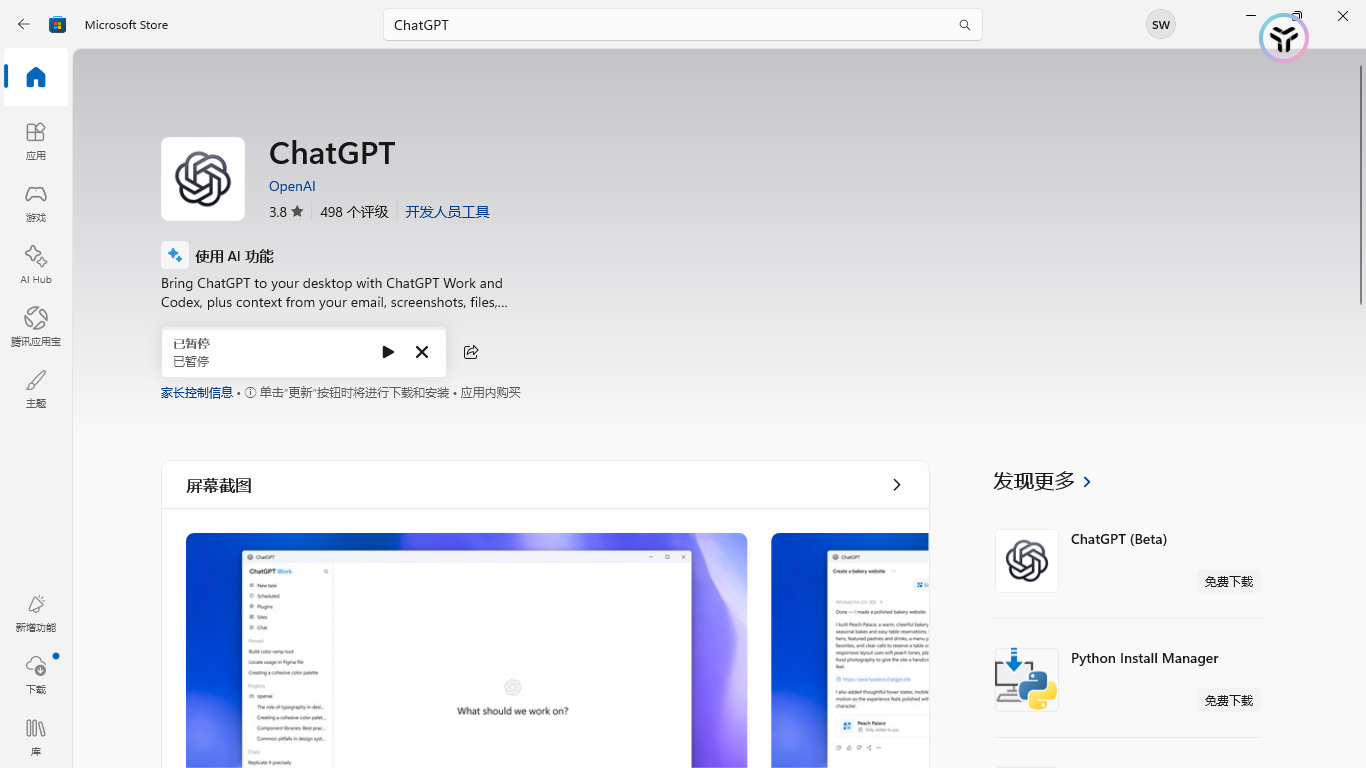
Task: Open the 应用 (Apps) section
Action: (36, 141)
